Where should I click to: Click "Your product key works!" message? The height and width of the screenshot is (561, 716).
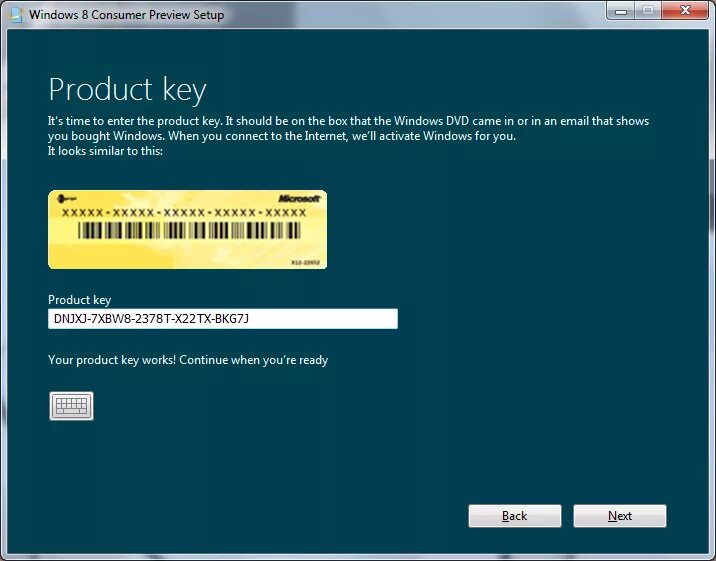click(x=188, y=360)
